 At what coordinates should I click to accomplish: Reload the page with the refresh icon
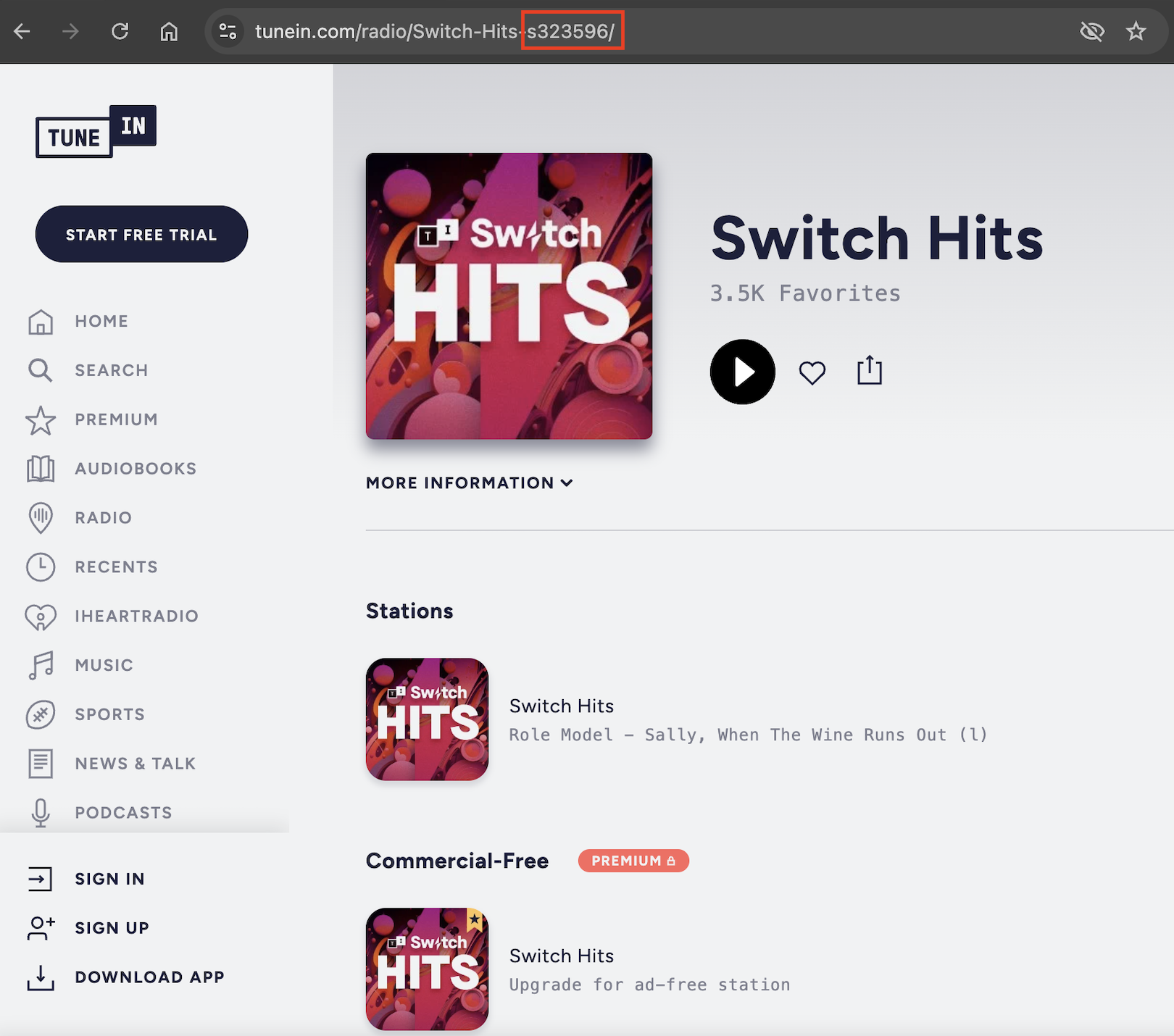click(120, 31)
